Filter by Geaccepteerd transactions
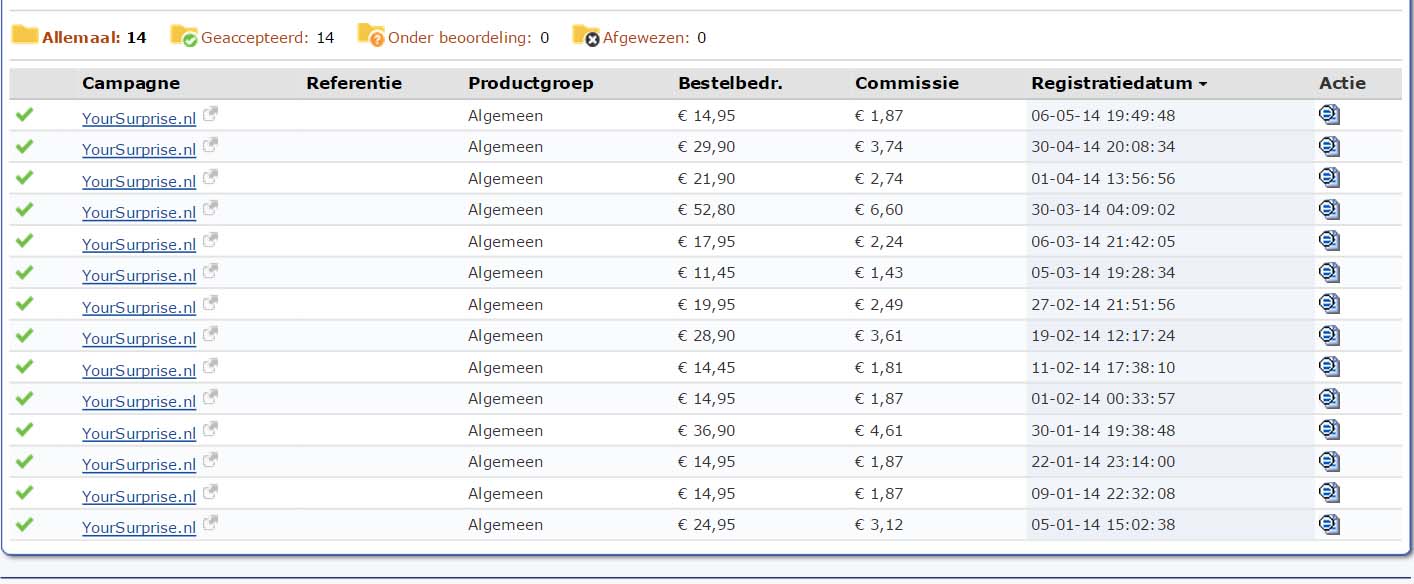 click(252, 37)
